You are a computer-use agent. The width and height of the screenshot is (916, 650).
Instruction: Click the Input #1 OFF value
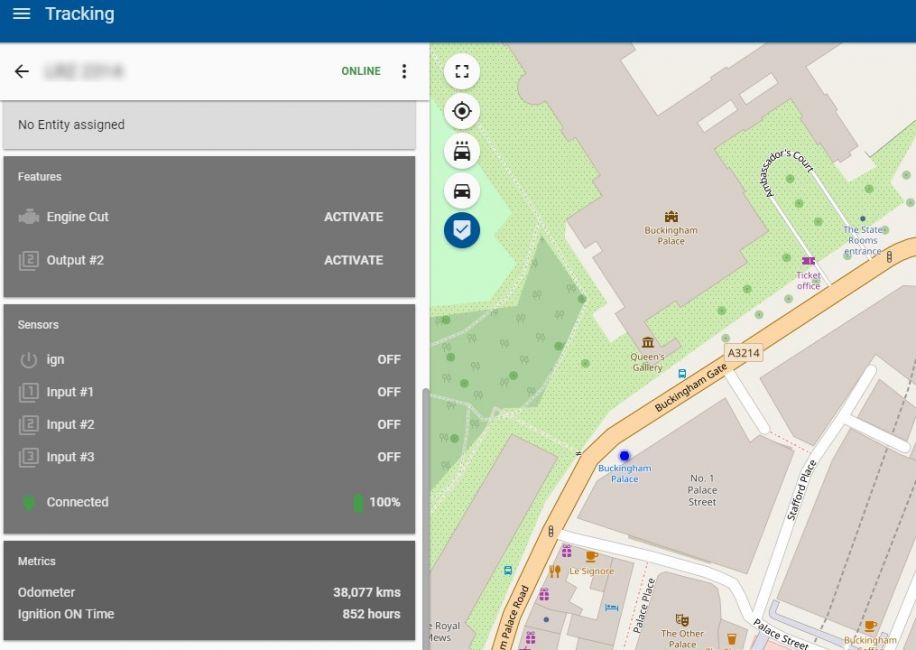click(x=388, y=392)
